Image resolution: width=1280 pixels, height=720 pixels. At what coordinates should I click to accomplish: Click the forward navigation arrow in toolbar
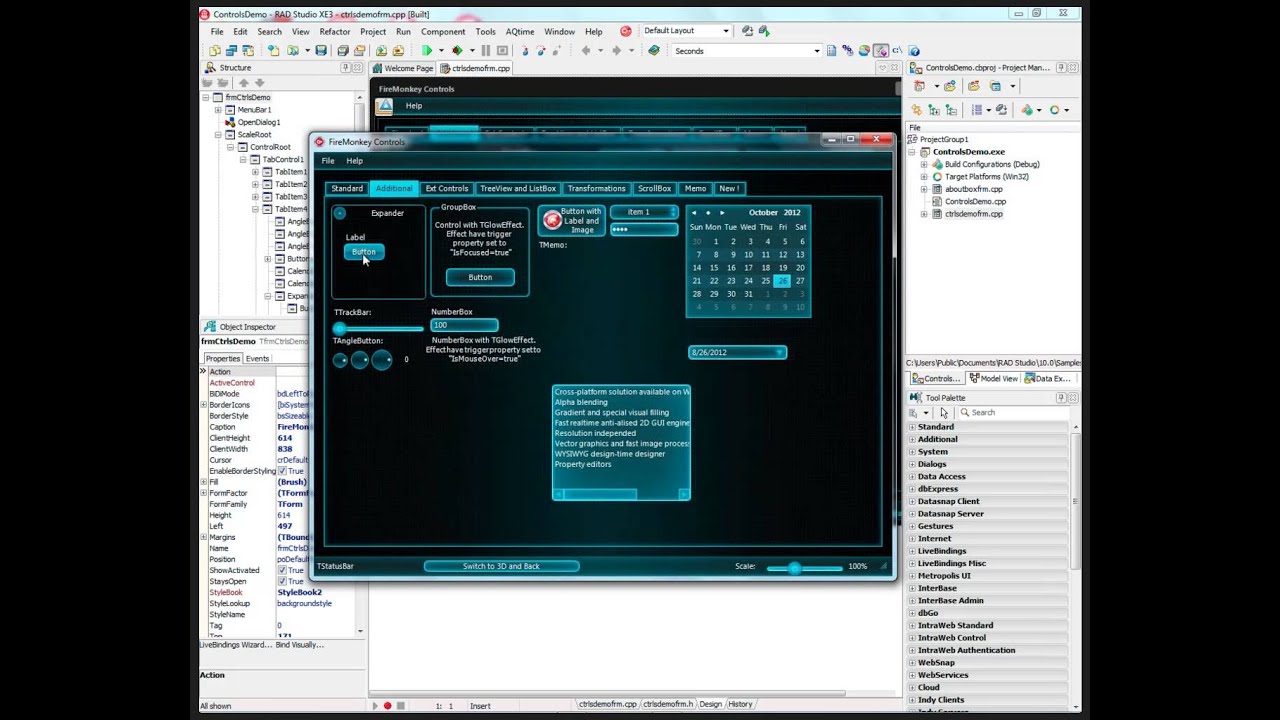pos(616,50)
